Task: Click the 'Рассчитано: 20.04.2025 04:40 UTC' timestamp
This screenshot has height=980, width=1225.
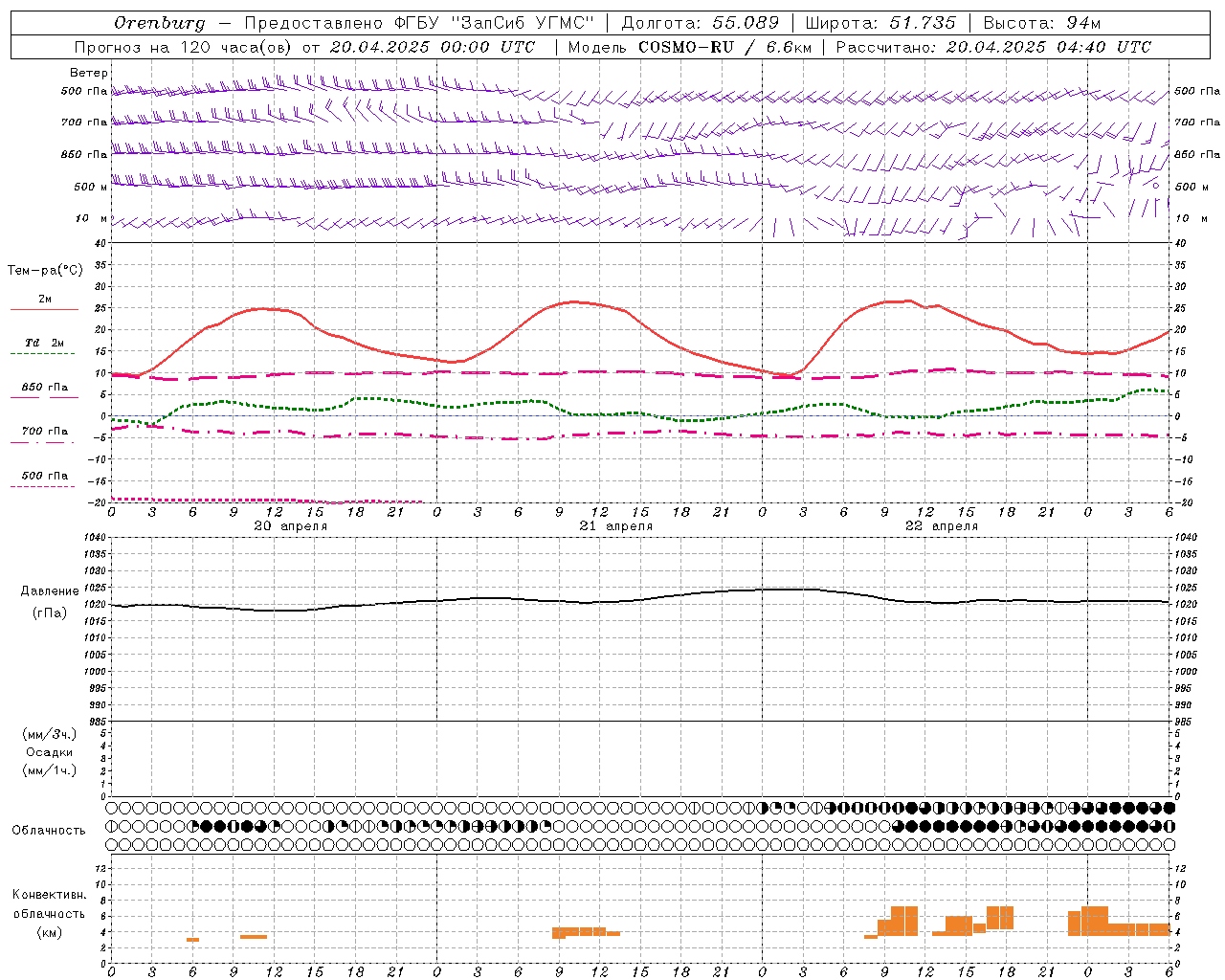Action: pos(993,47)
